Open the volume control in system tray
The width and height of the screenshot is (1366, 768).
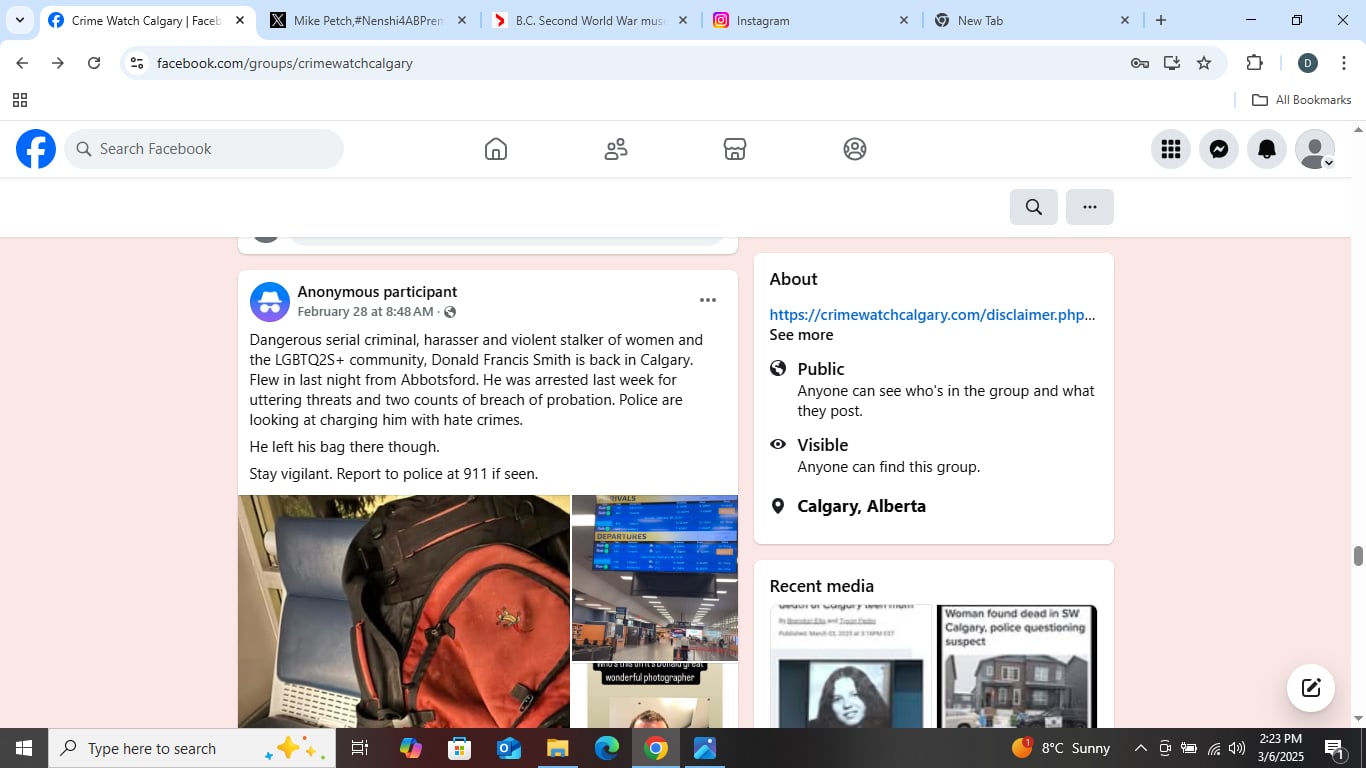[1237, 748]
